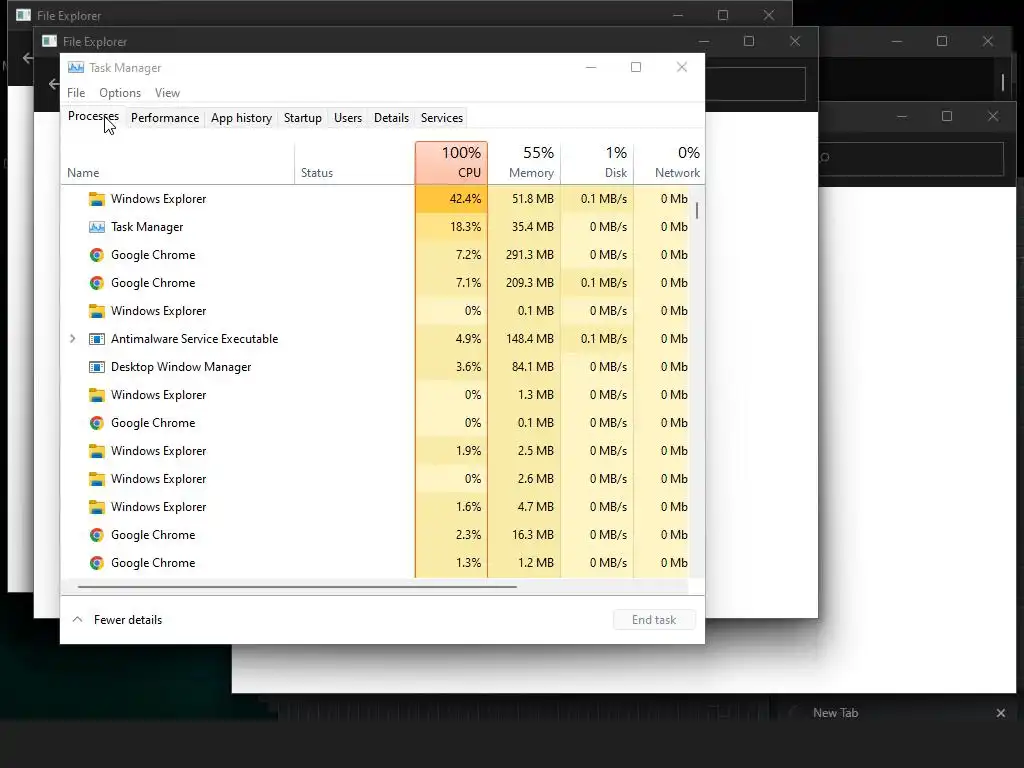This screenshot has width=1024, height=768.
Task: Expand the Antimalware Service Executable group
Action: pos(72,339)
